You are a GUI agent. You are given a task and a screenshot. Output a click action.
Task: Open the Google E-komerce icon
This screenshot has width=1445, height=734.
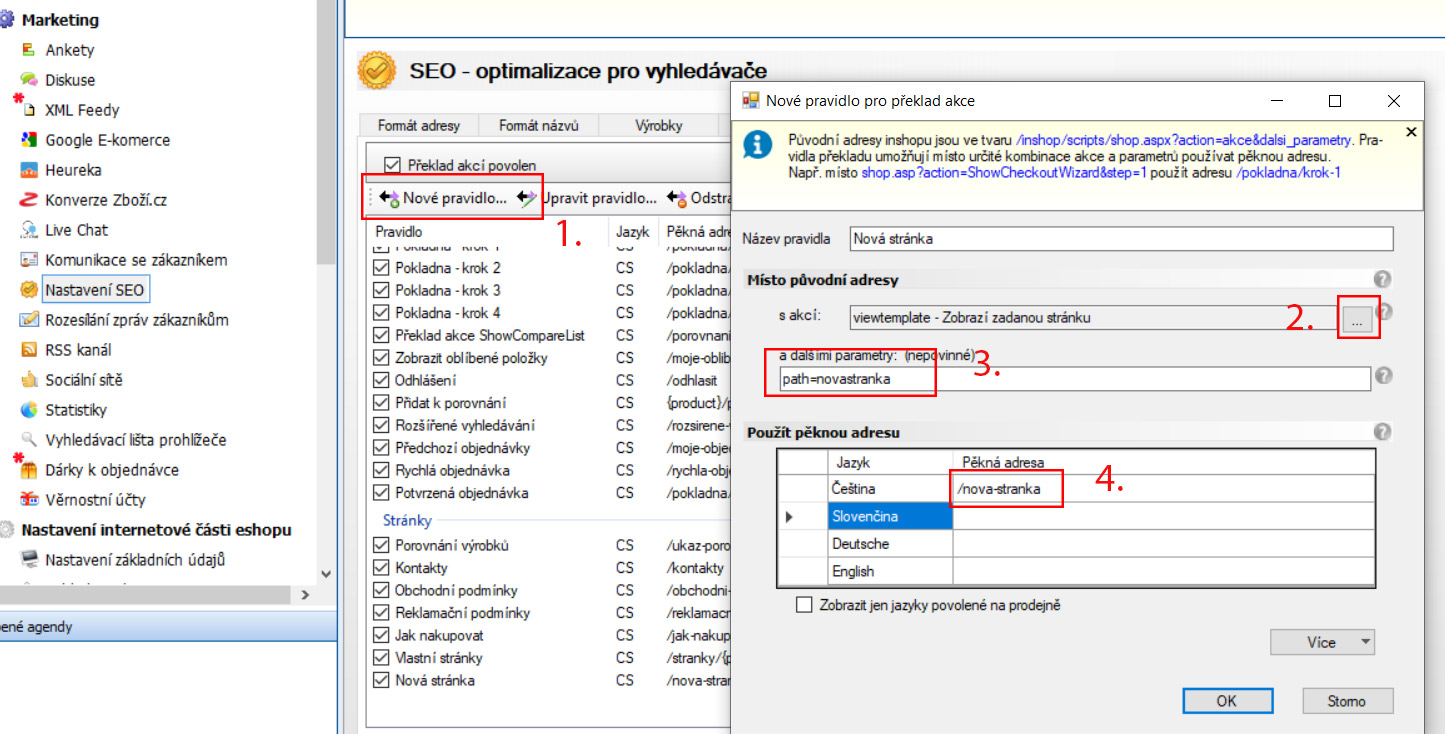28,140
